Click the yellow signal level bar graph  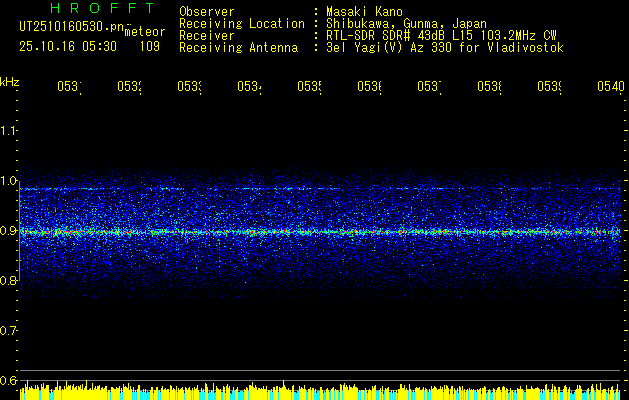point(321,392)
